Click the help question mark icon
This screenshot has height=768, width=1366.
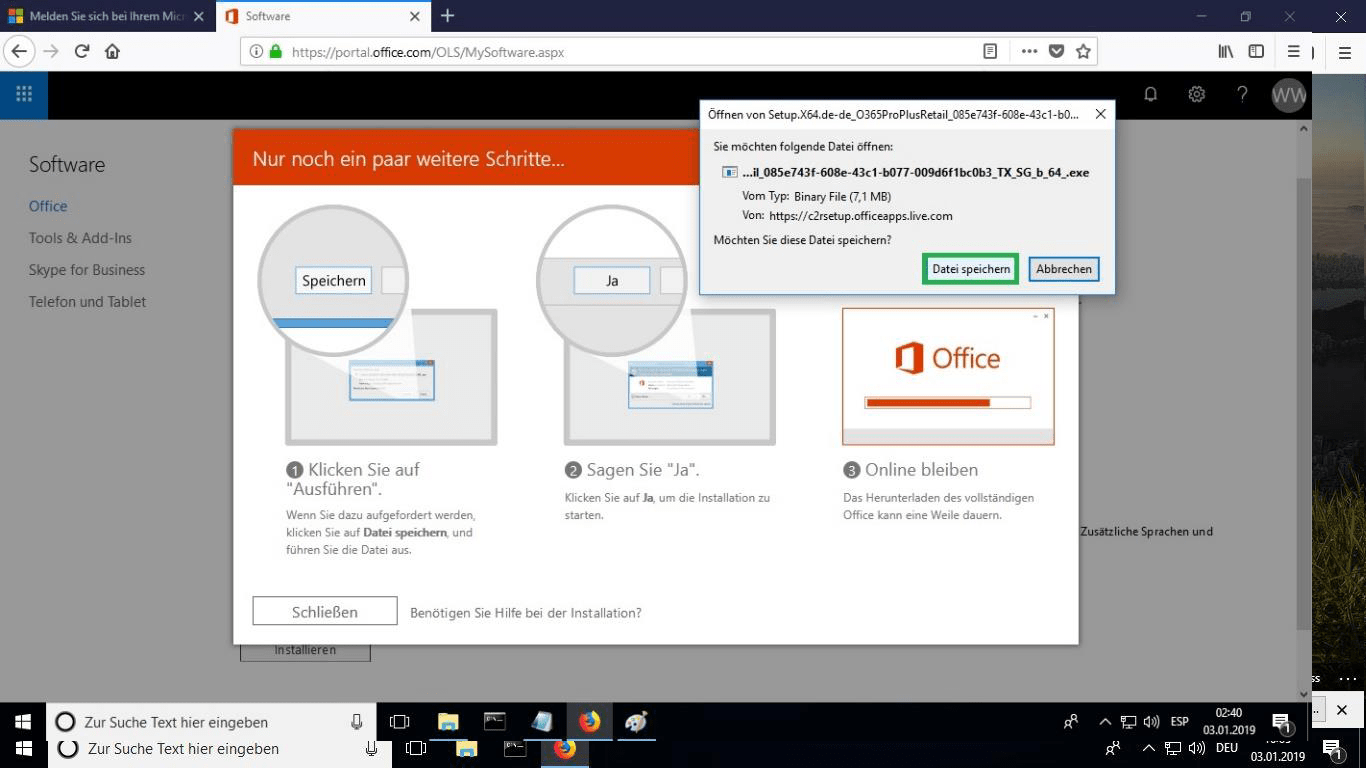1242,94
